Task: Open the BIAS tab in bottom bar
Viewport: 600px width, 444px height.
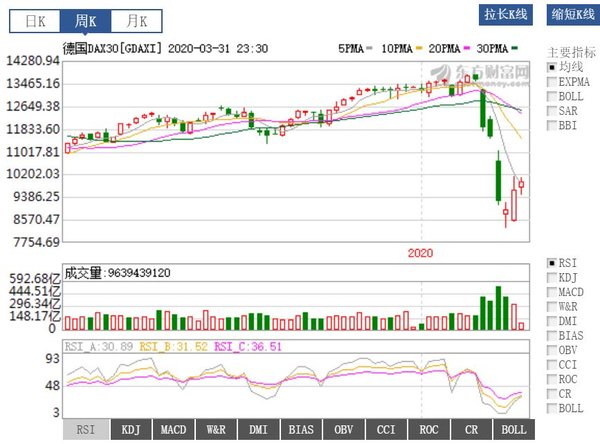Action: pyautogui.click(x=301, y=429)
